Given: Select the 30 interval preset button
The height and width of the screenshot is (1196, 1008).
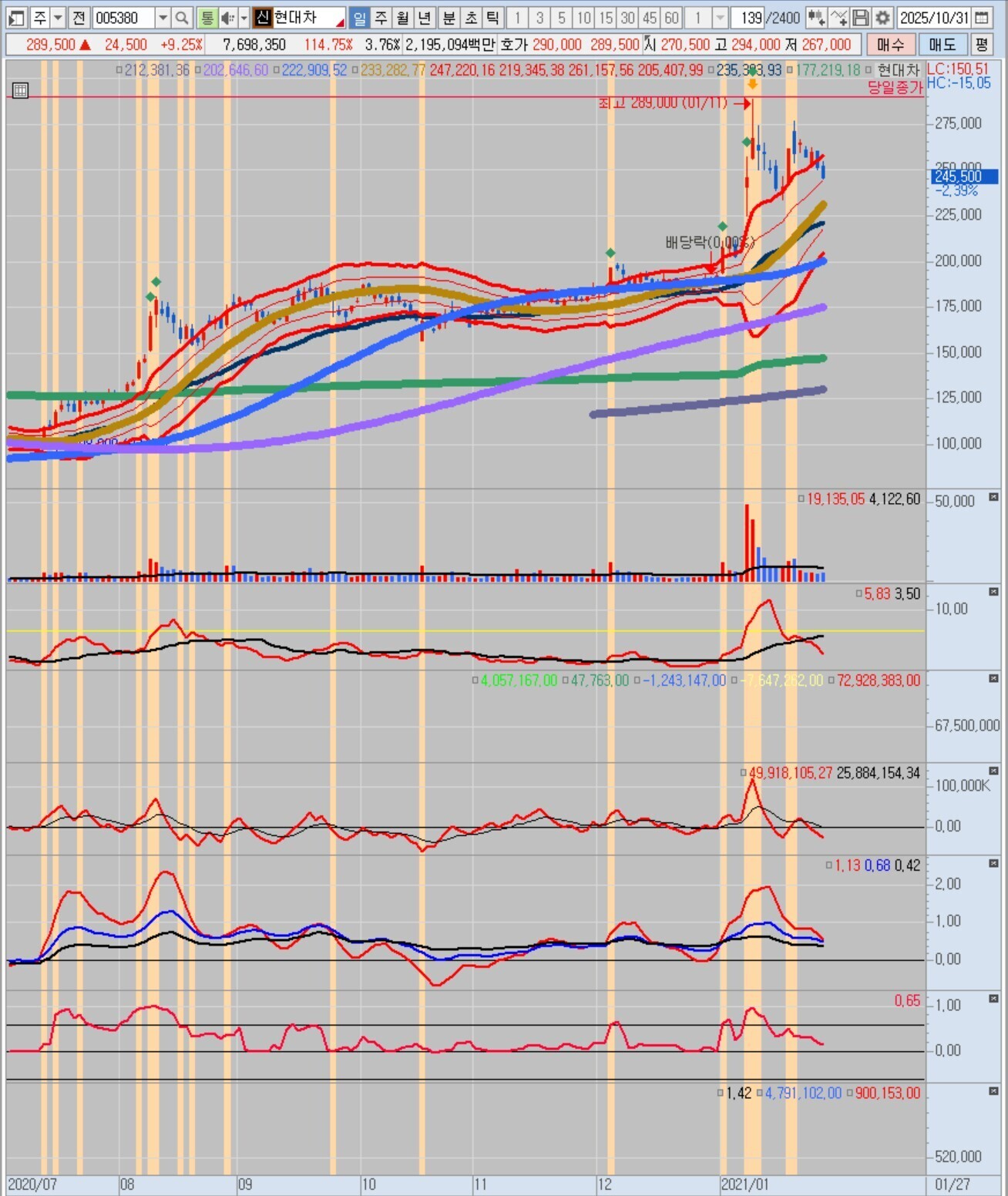Looking at the screenshot, I should tap(628, 18).
